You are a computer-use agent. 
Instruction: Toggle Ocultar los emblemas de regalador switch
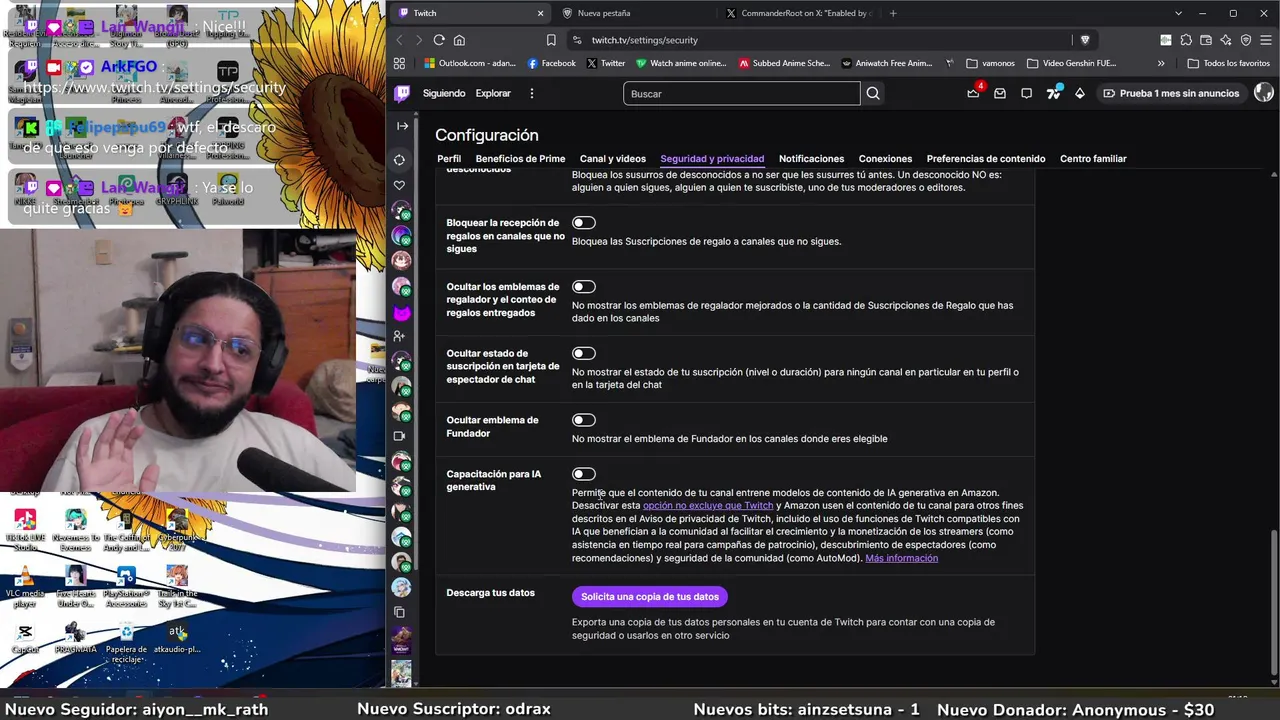pyautogui.click(x=584, y=287)
